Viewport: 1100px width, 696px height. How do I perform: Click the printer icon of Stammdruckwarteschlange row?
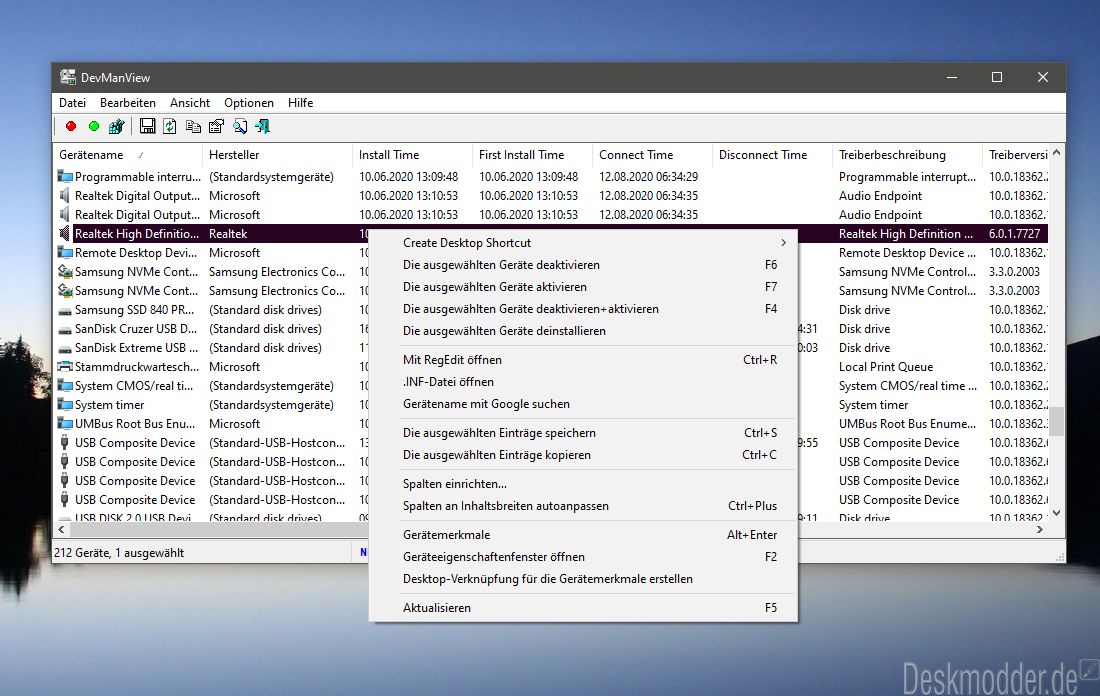point(65,367)
